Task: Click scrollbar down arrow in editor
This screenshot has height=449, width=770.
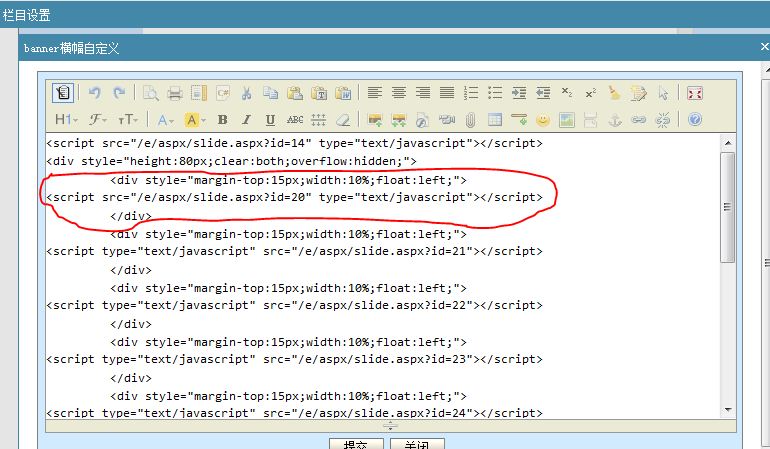Action: (728, 409)
